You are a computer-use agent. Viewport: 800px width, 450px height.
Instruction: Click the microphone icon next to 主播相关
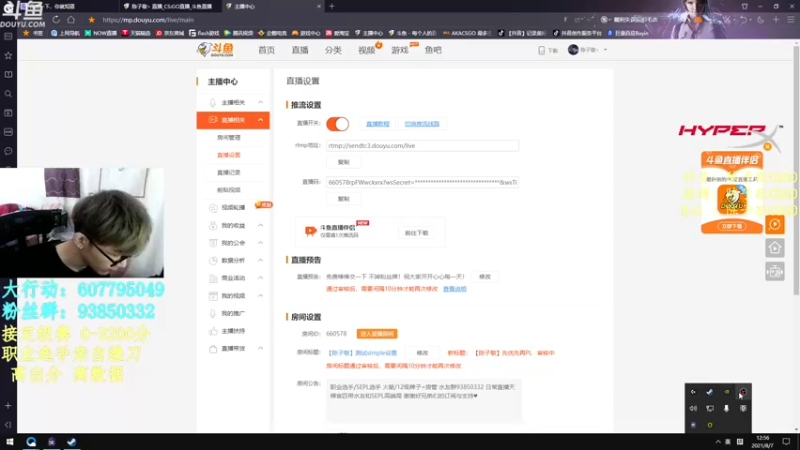pos(213,103)
